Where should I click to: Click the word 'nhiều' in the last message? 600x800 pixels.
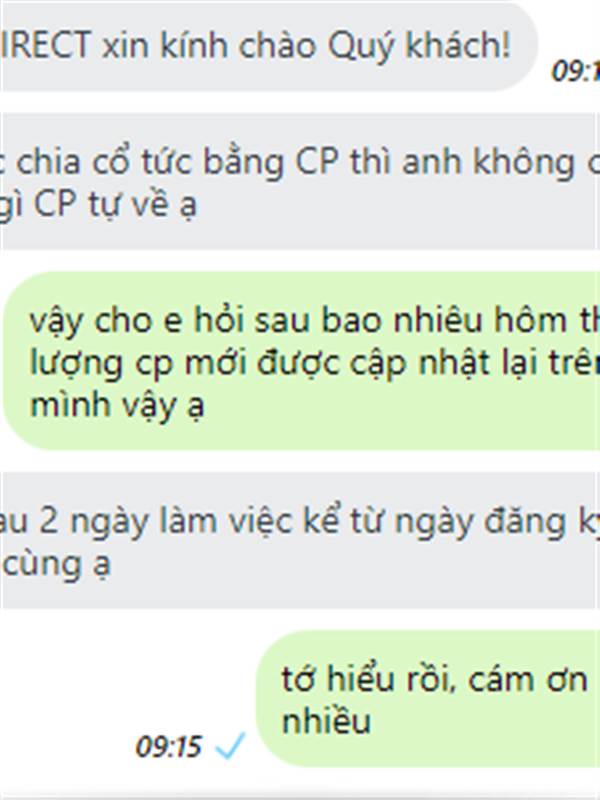[x=327, y=721]
